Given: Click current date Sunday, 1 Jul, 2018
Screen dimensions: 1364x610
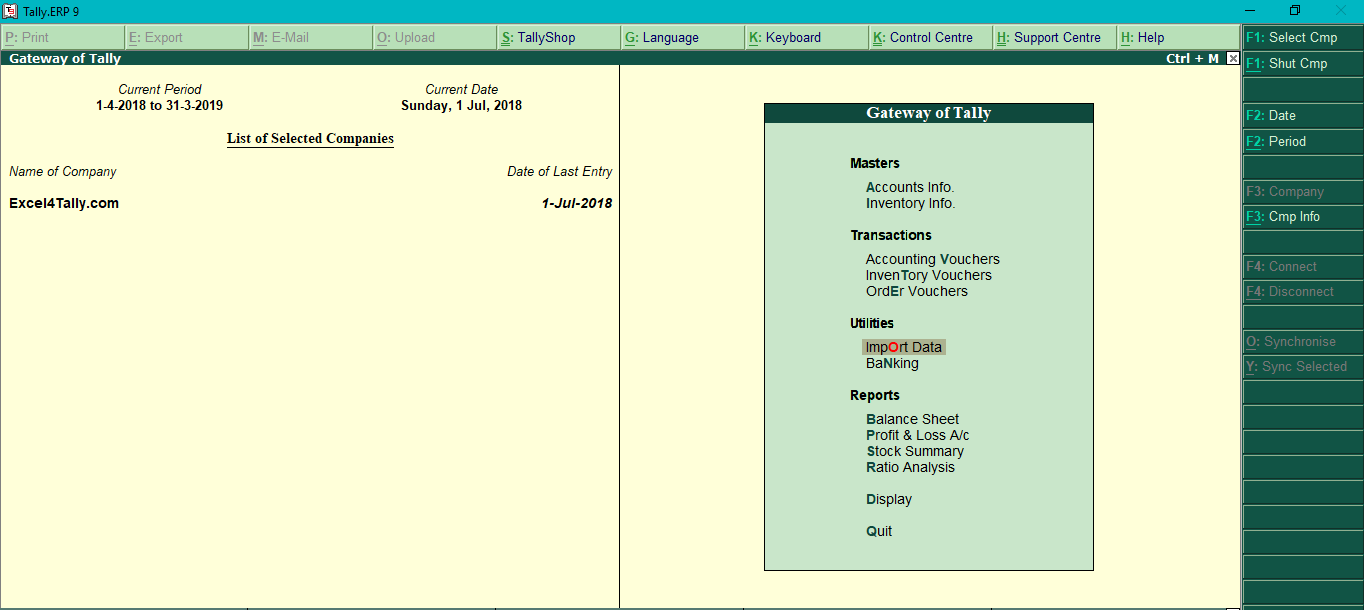Looking at the screenshot, I should point(462,105).
